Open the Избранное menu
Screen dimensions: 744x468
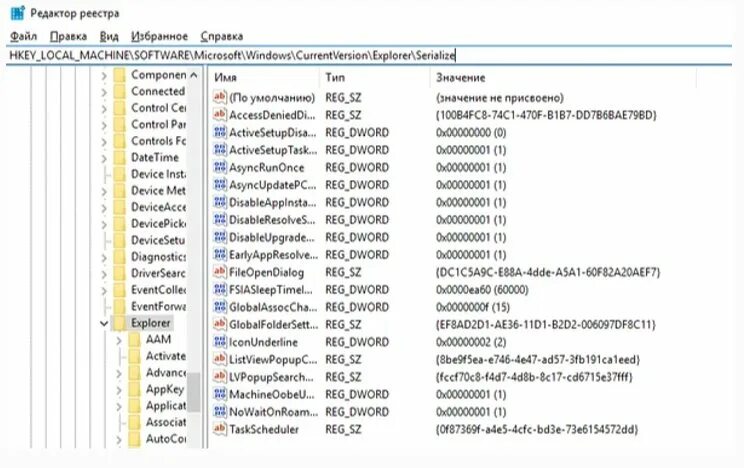click(159, 36)
